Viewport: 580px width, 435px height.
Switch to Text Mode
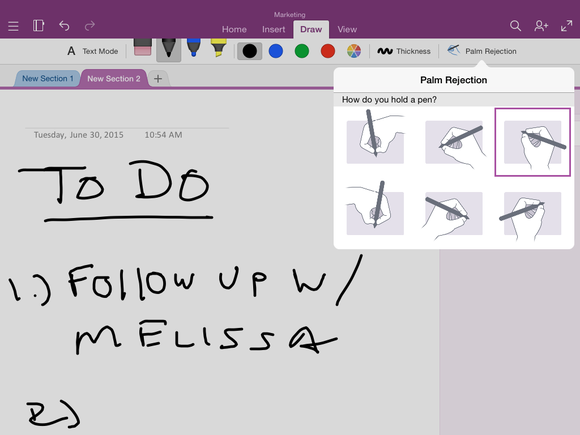click(92, 51)
